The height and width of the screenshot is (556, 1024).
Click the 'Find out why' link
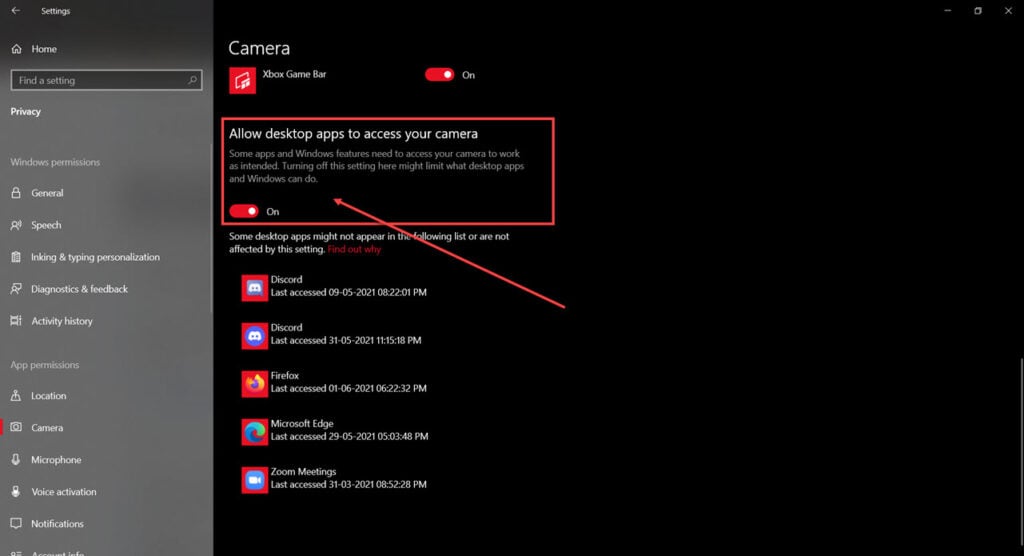(354, 249)
